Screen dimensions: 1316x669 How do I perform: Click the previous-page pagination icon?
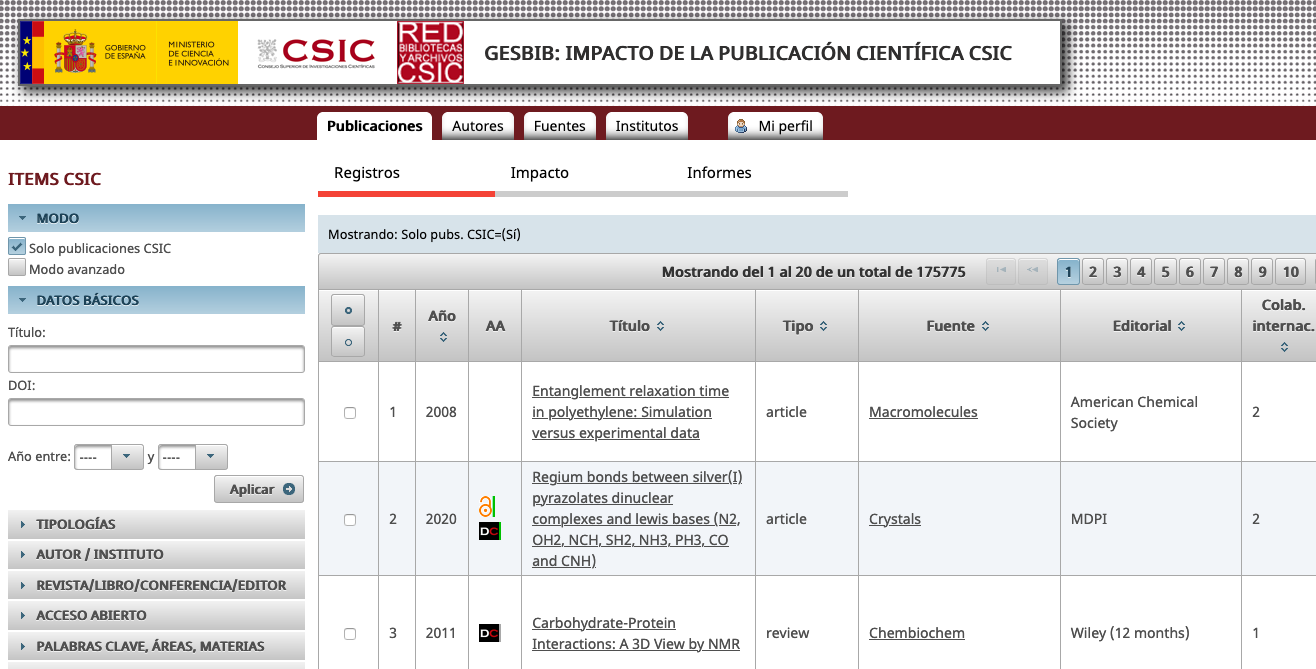coord(1033,271)
